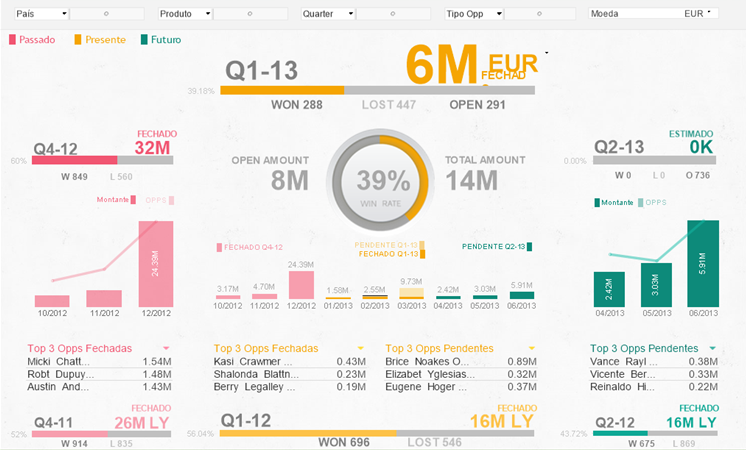Toggle the Fechado Q4-12 legend marker
The image size is (746, 450).
point(221,247)
